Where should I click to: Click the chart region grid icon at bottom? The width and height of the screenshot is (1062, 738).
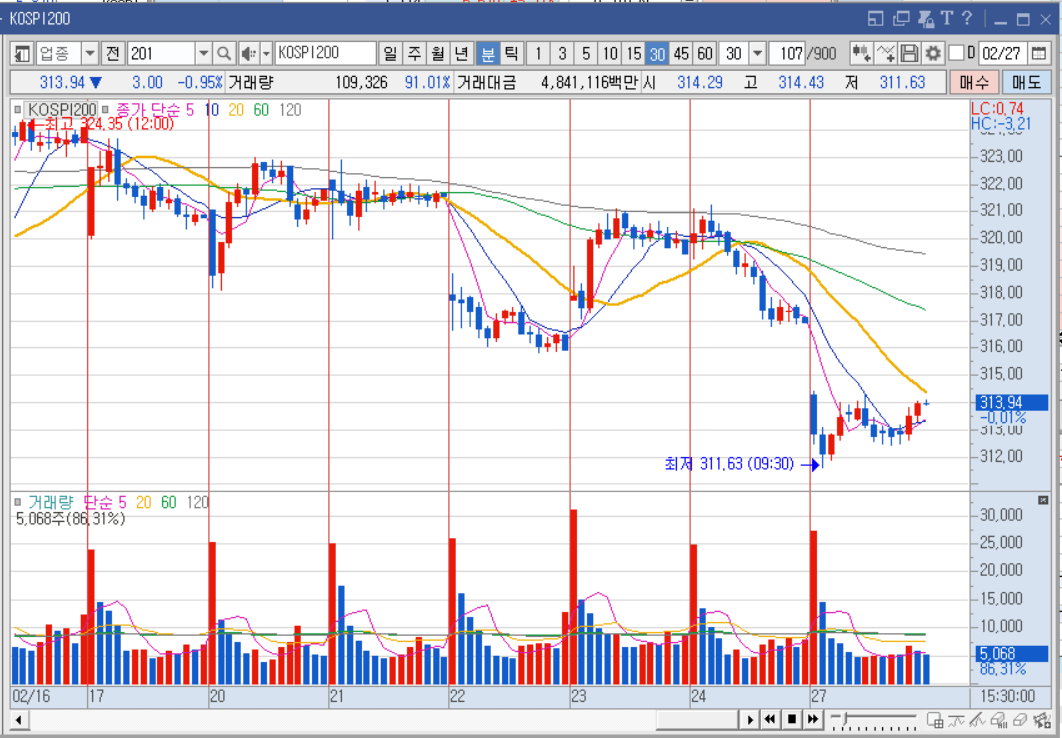click(935, 720)
